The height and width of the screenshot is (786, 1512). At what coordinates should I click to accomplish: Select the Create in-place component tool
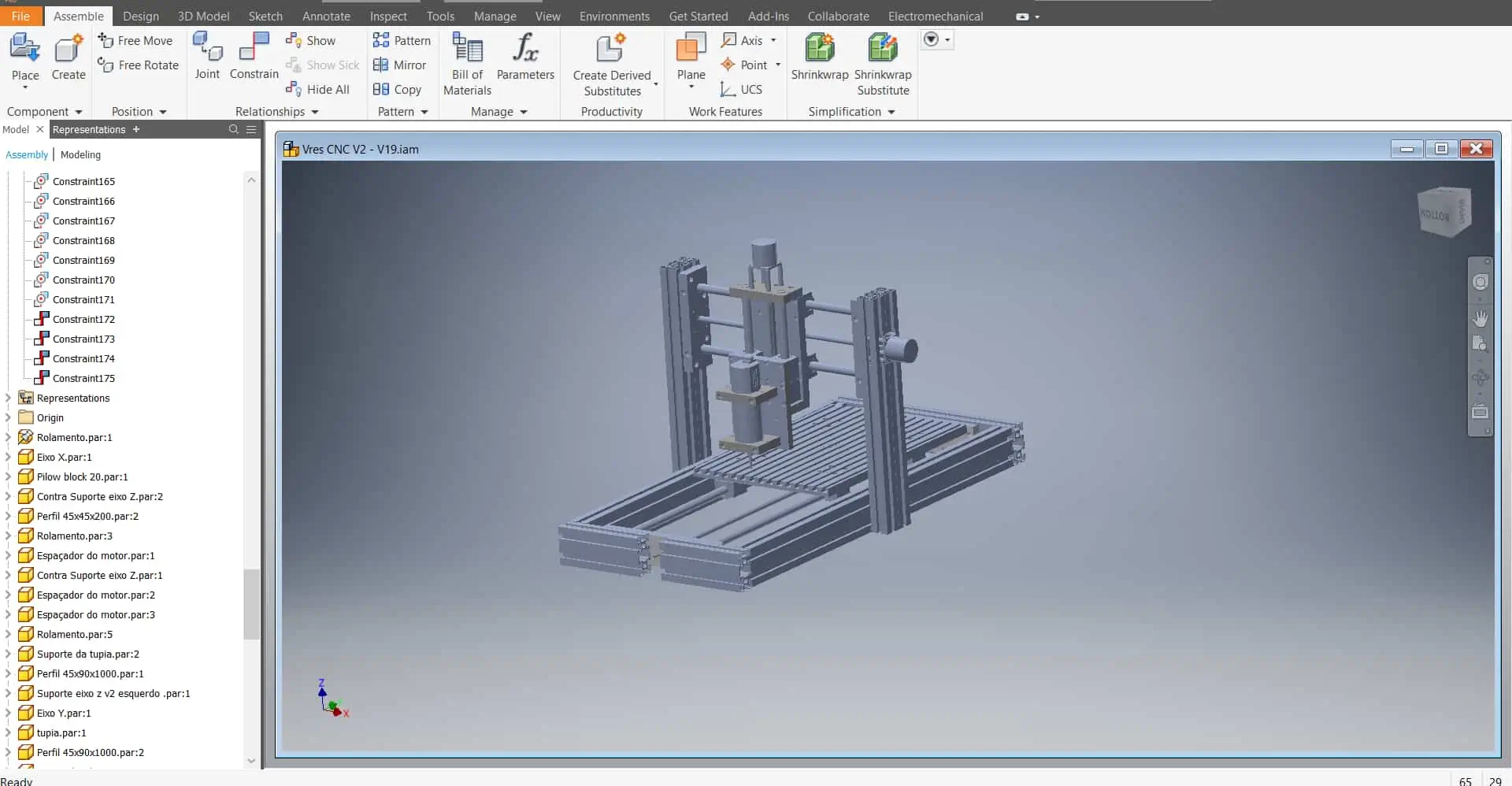pos(68,55)
